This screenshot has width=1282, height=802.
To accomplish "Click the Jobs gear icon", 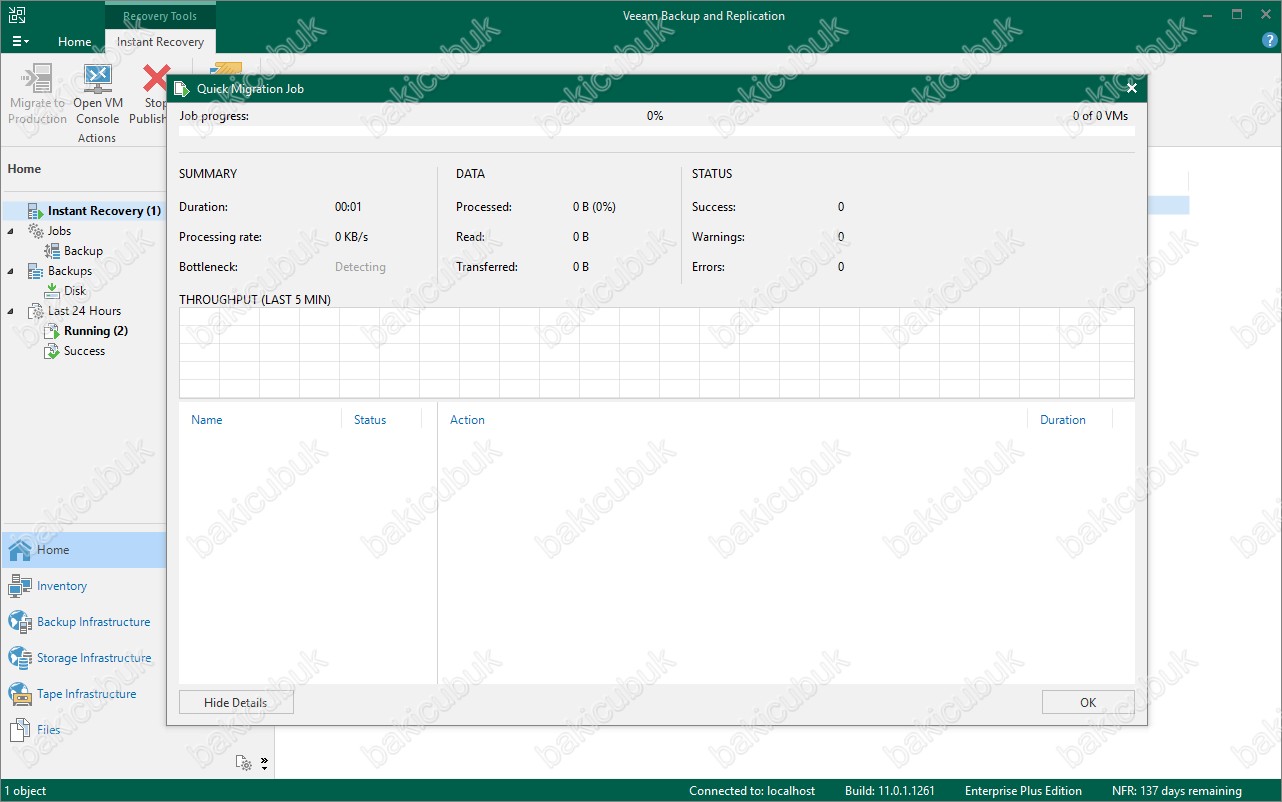I will 35,231.
